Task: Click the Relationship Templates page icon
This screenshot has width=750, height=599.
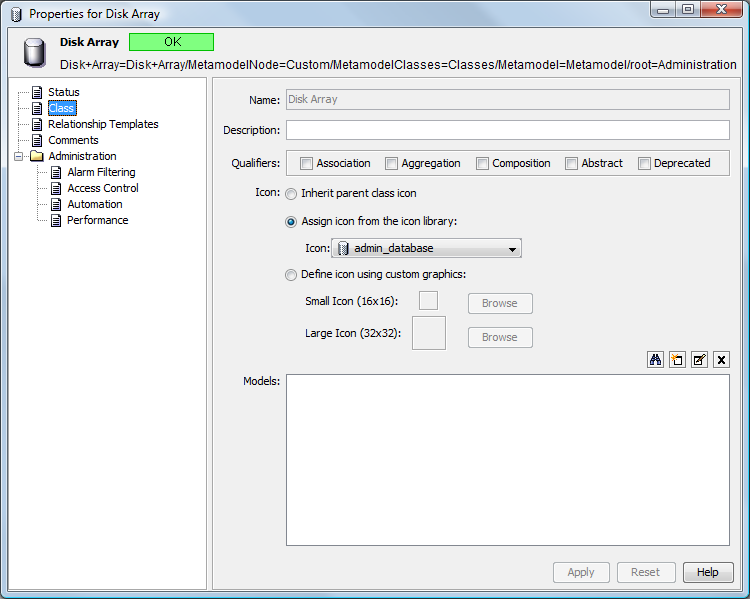Action: tap(37, 124)
